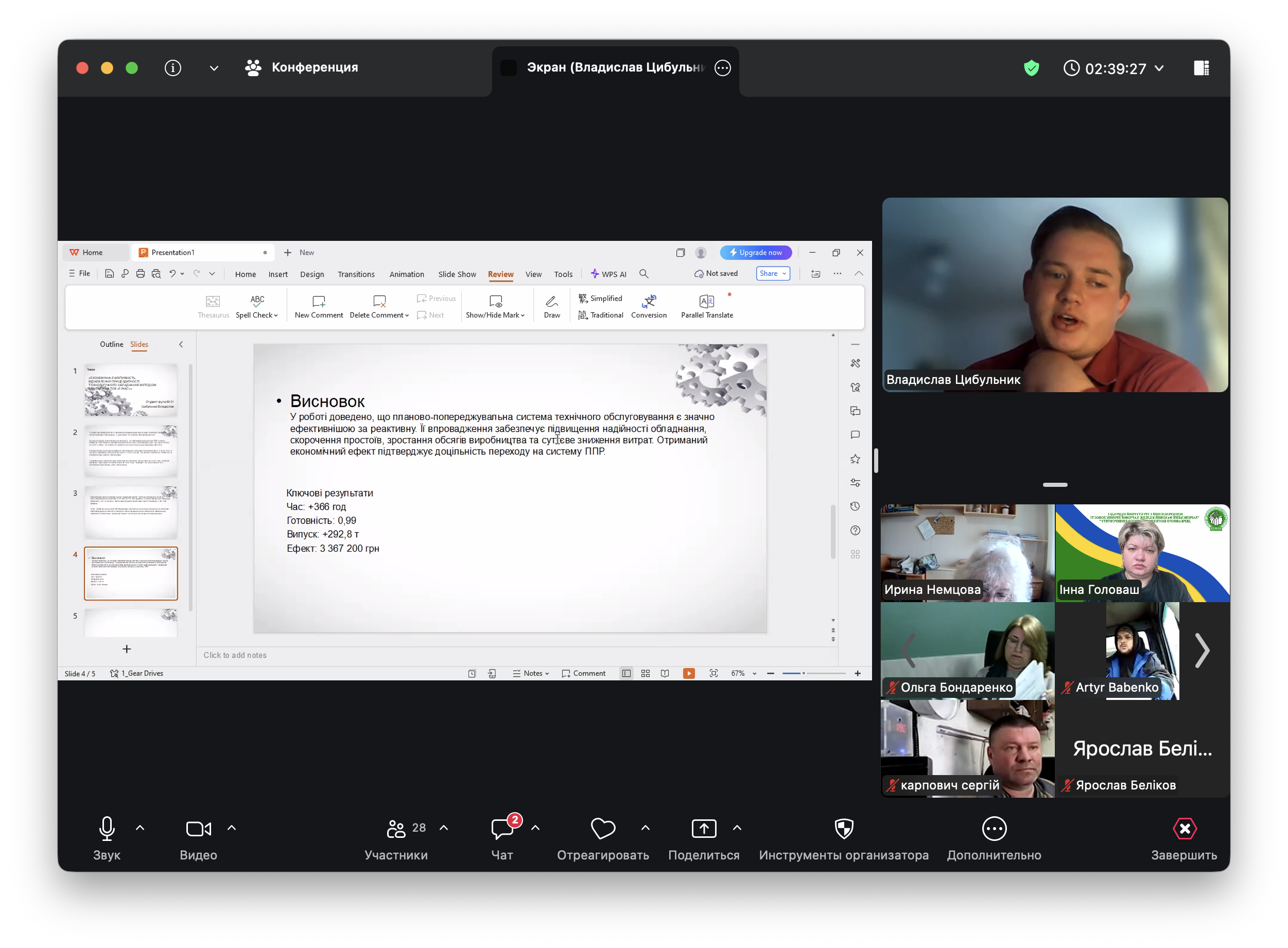Click the React heart icon

603,829
